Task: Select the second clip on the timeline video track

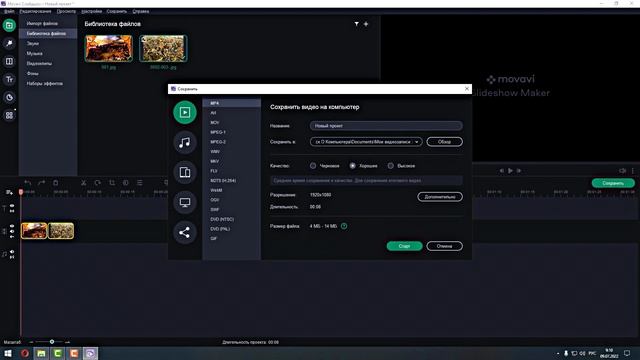Action: point(61,231)
